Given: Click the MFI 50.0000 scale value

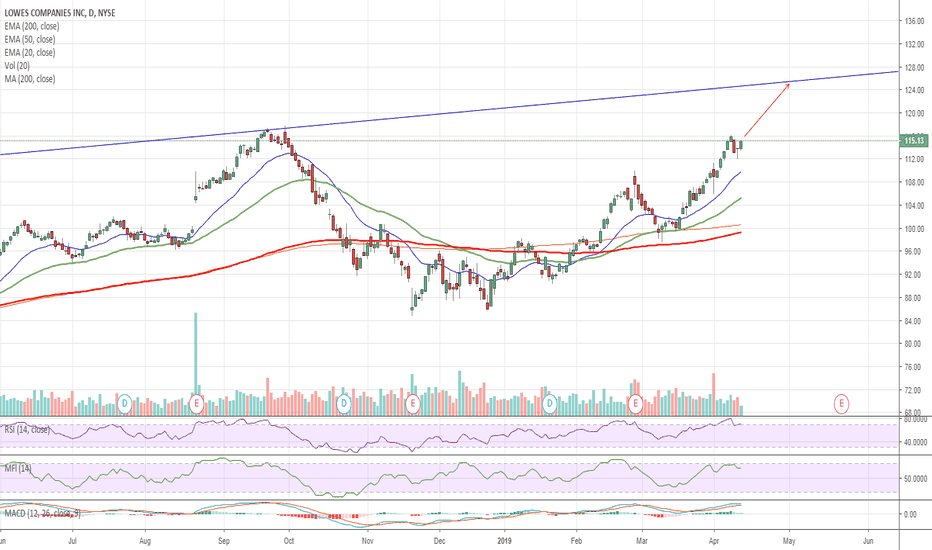Looking at the screenshot, I should coord(915,478).
